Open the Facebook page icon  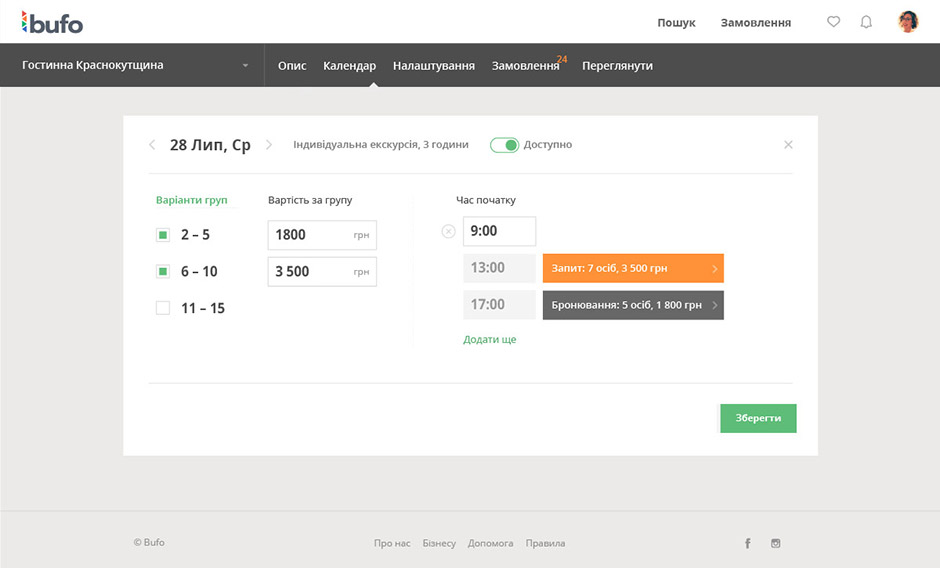[747, 543]
